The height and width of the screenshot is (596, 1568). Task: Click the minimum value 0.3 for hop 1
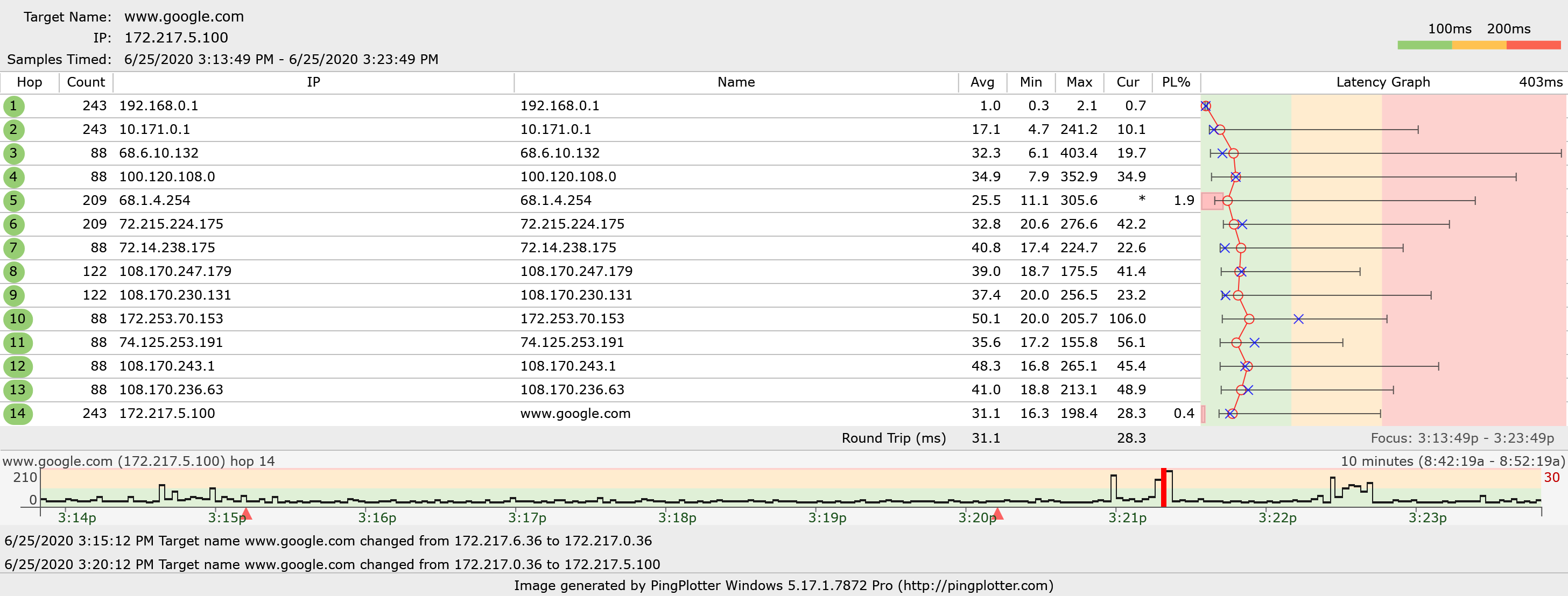[x=1038, y=106]
